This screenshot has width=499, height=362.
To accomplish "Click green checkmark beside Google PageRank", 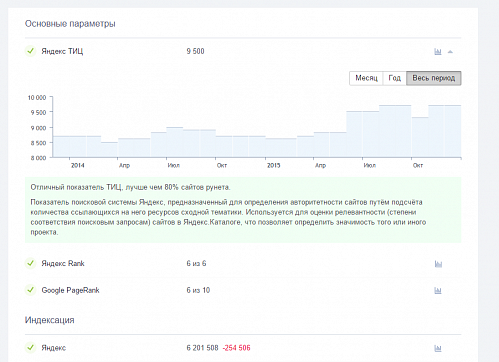I will point(31,290).
